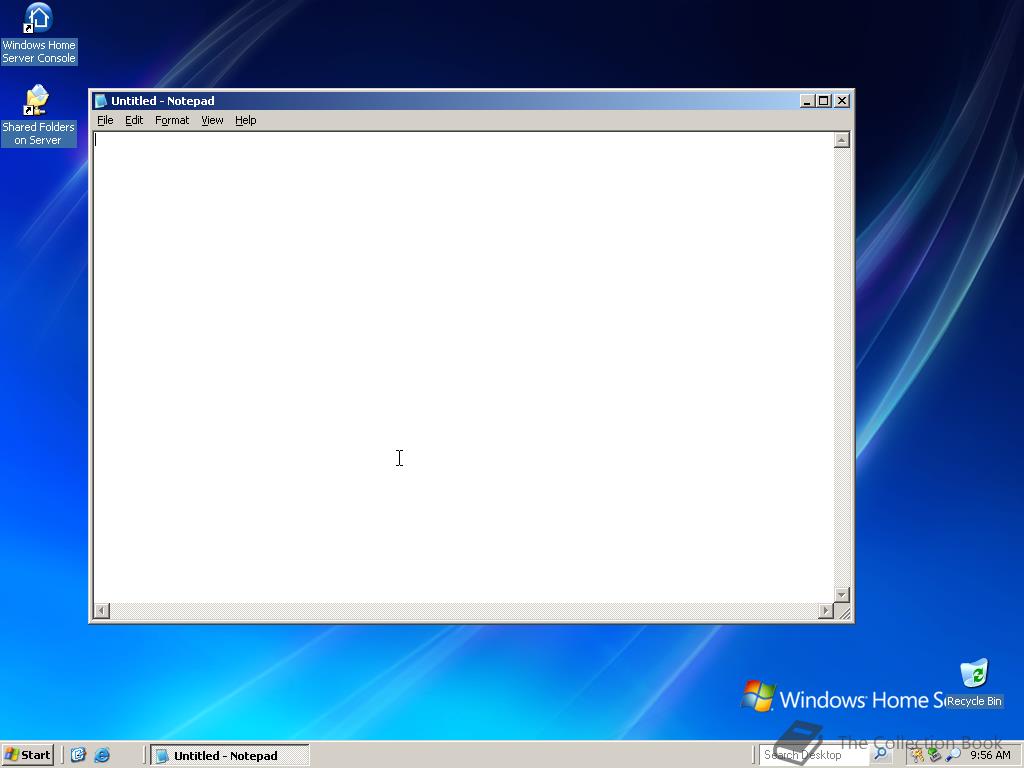Click the Search Desktop input field
This screenshot has height=768, width=1024.
[x=814, y=755]
